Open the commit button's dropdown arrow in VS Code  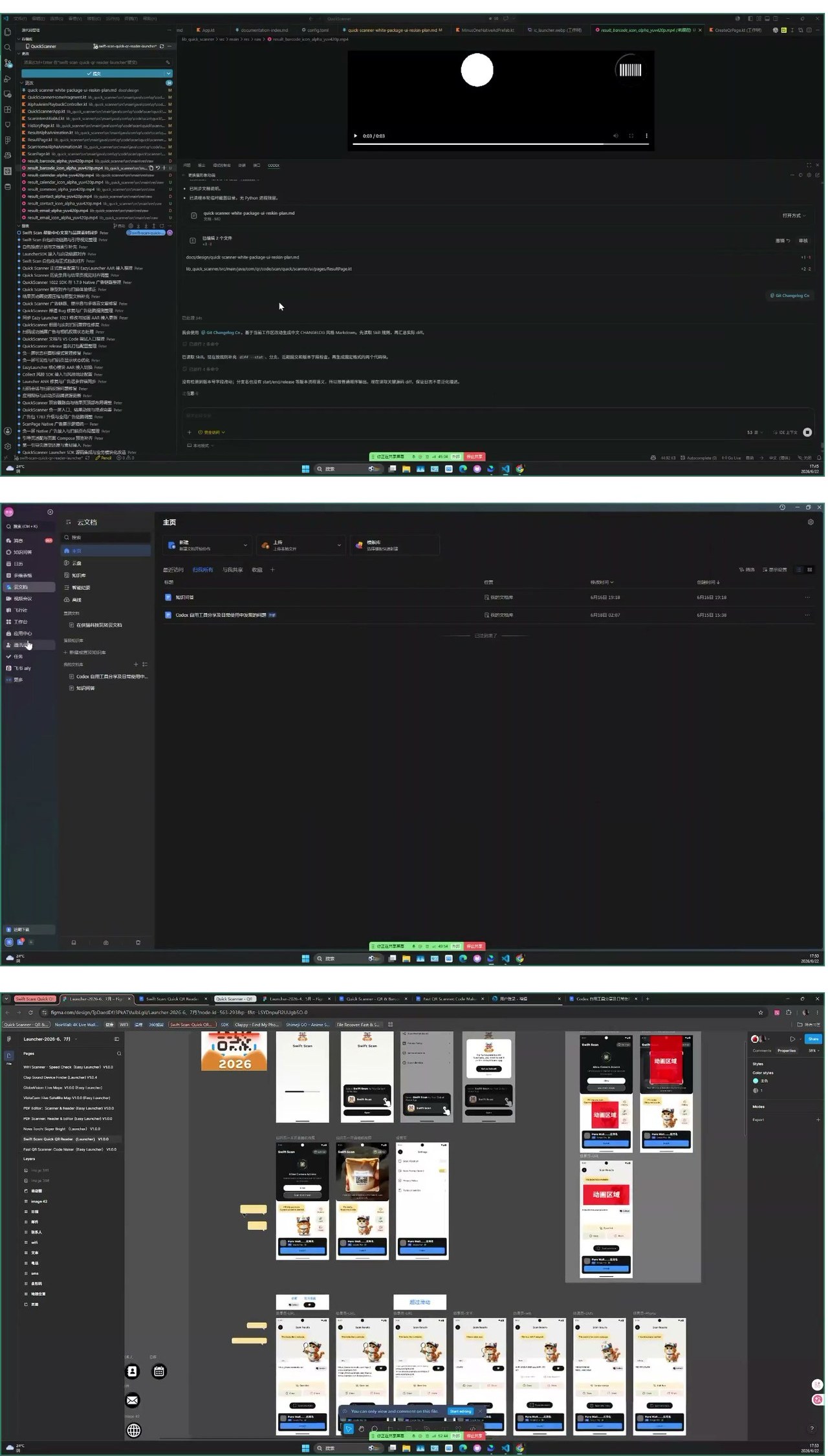coord(169,74)
